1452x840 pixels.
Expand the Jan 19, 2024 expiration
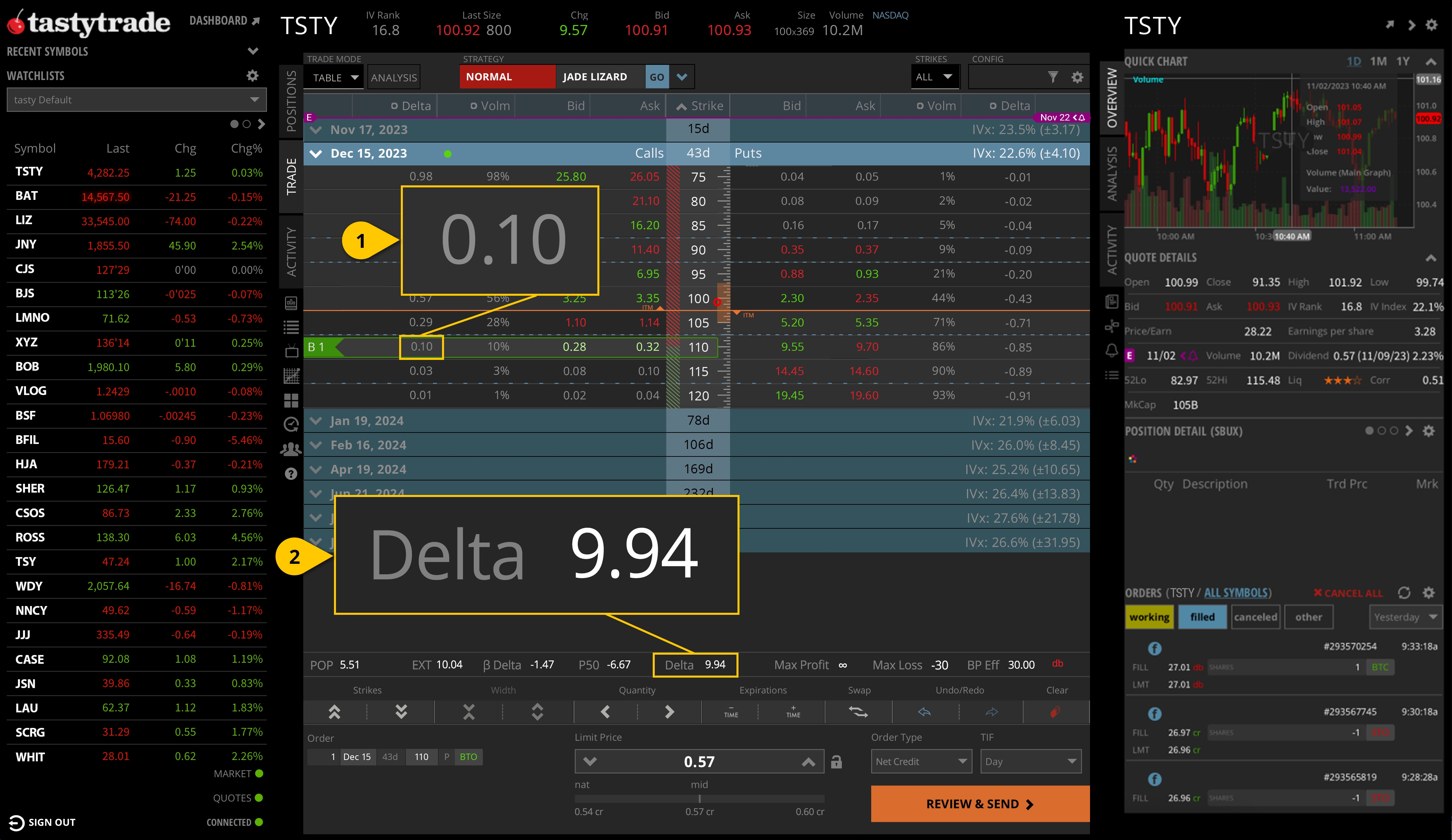pos(316,421)
